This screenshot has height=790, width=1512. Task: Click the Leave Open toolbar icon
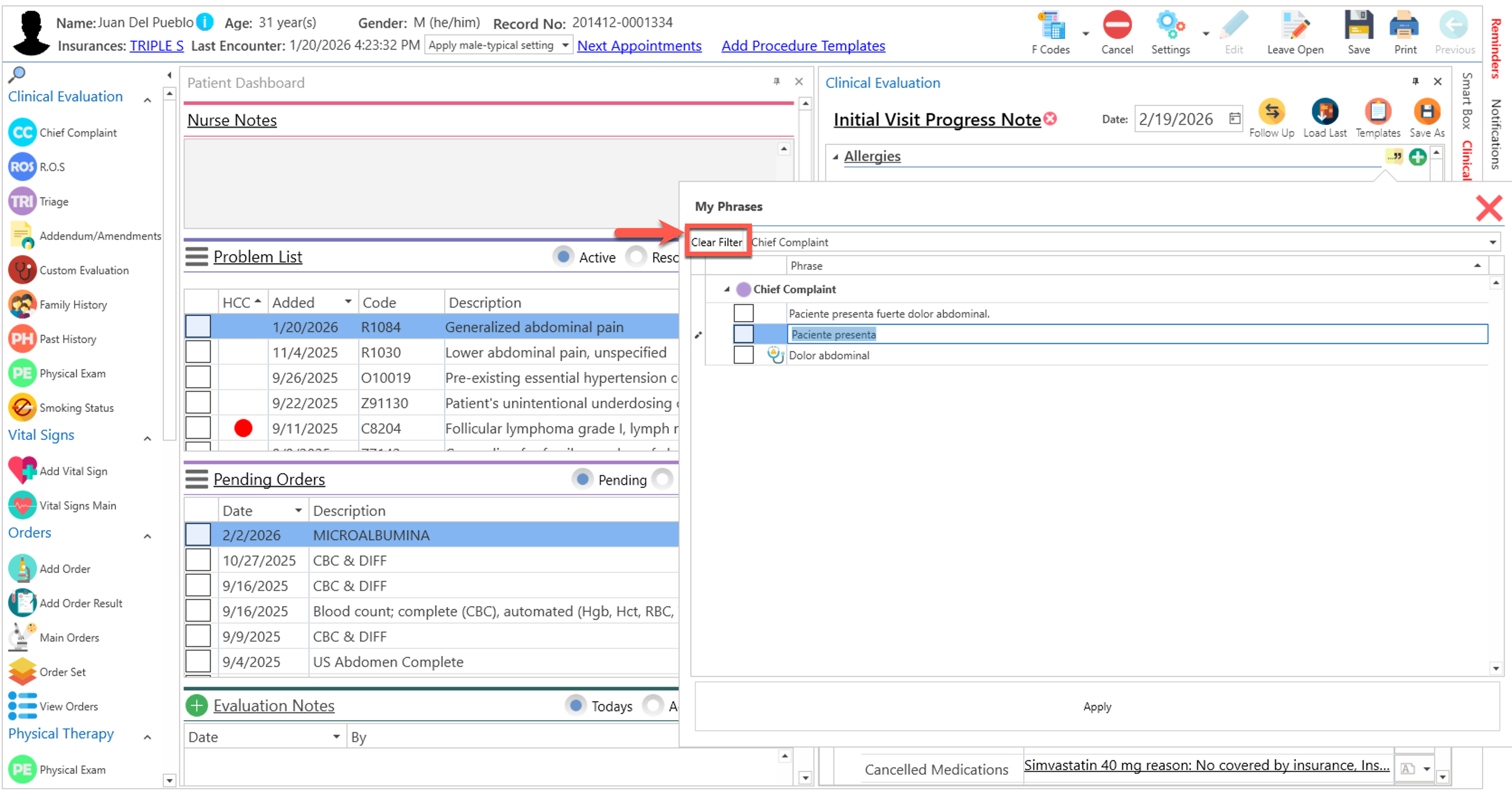(x=1294, y=26)
